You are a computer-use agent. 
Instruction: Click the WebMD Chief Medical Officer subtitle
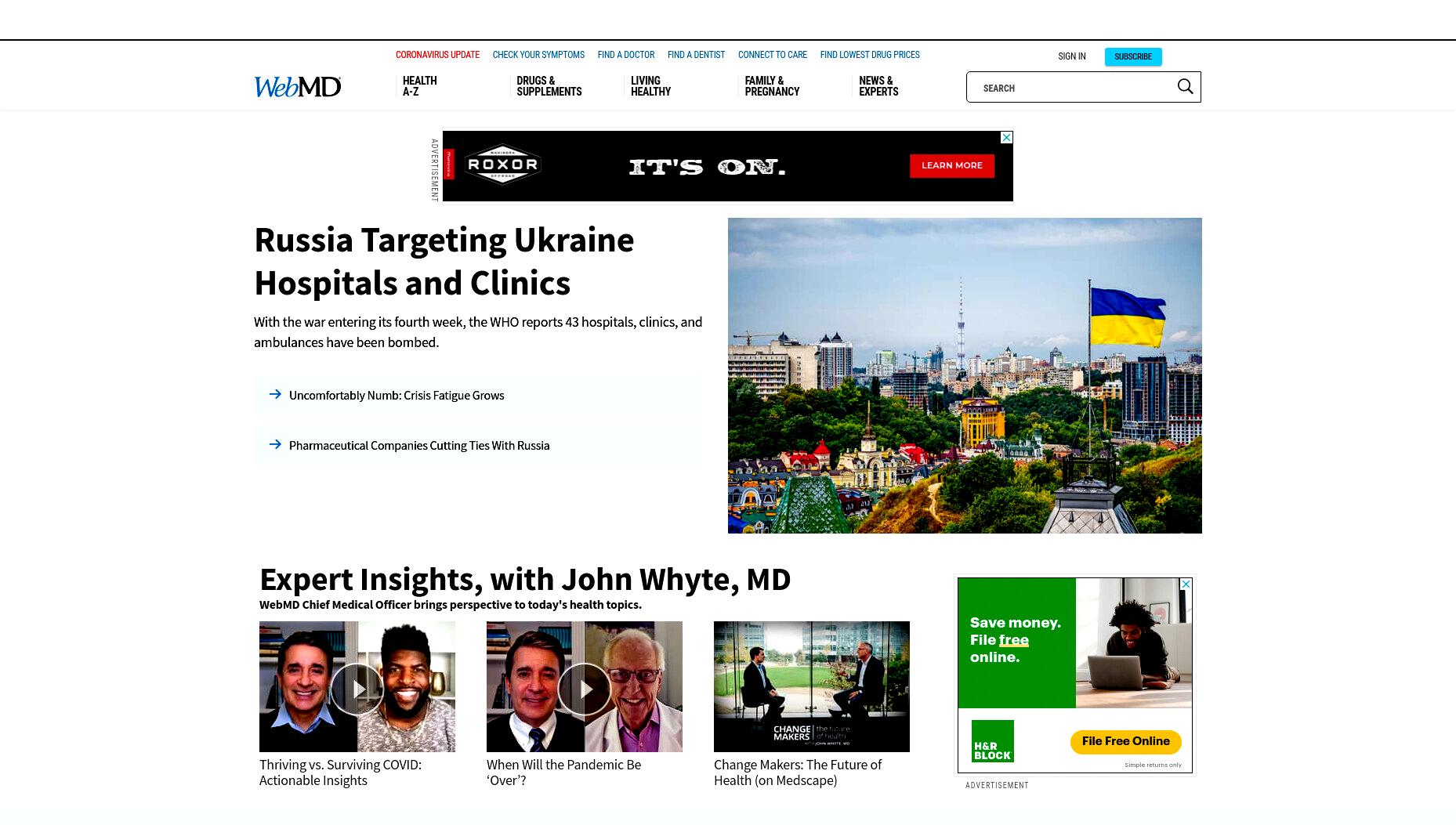coord(451,605)
